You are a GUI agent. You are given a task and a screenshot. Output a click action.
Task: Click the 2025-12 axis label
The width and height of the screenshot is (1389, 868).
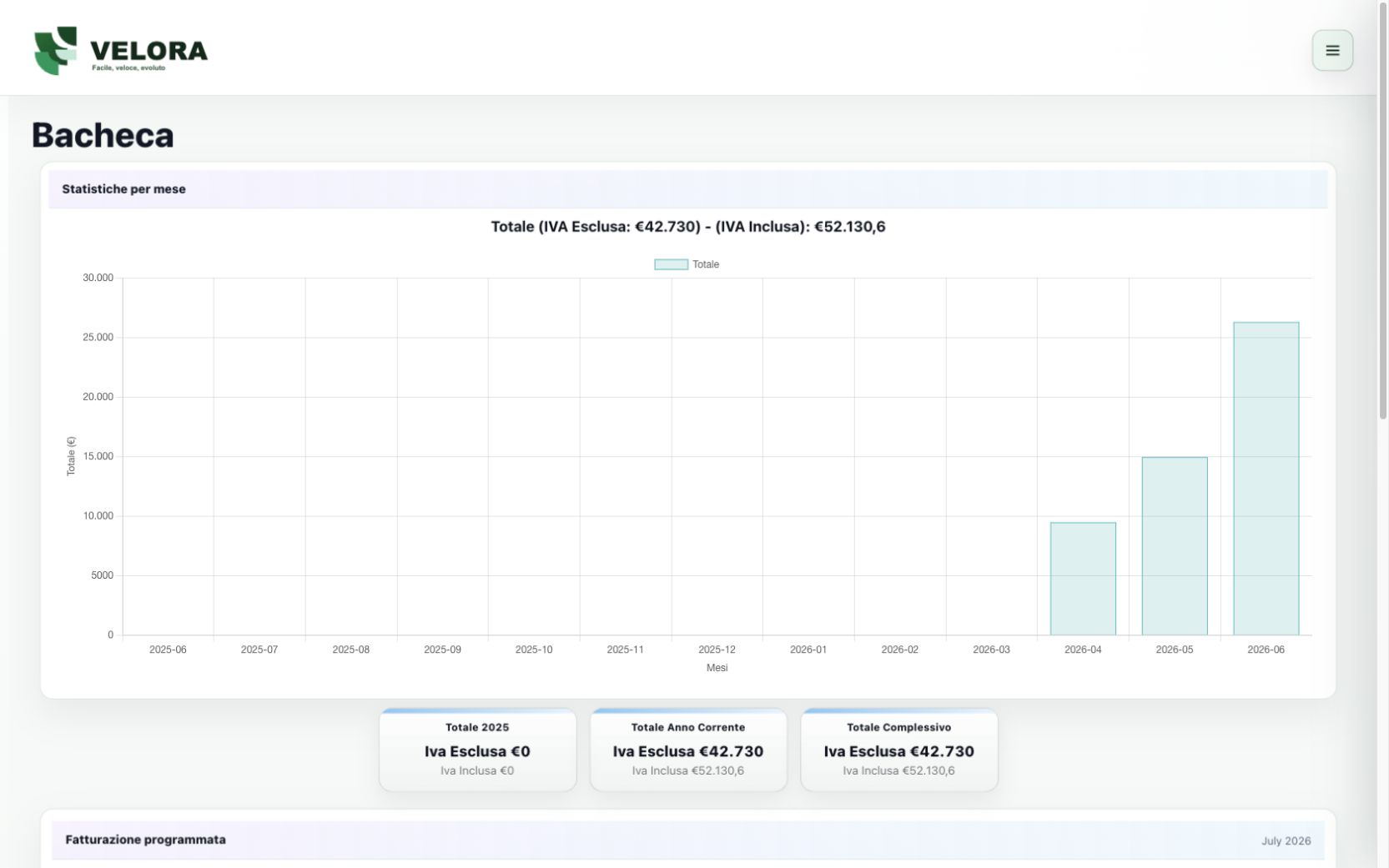(x=717, y=650)
